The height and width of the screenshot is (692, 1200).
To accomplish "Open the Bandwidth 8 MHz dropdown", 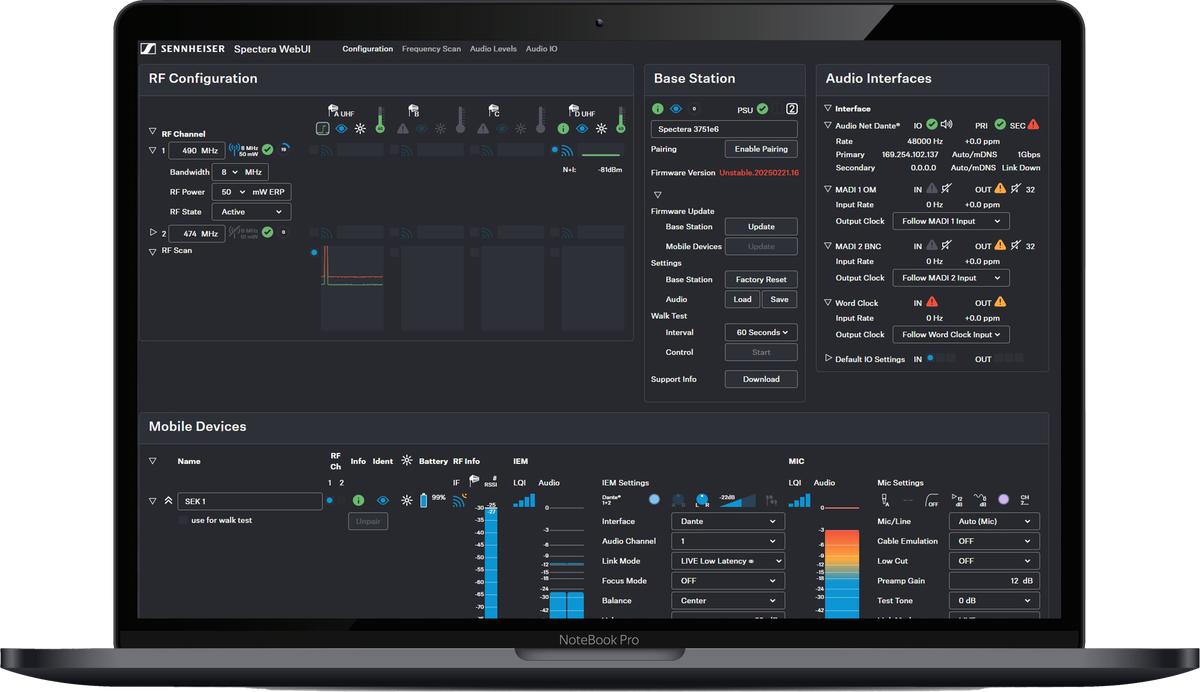I will (240, 172).
